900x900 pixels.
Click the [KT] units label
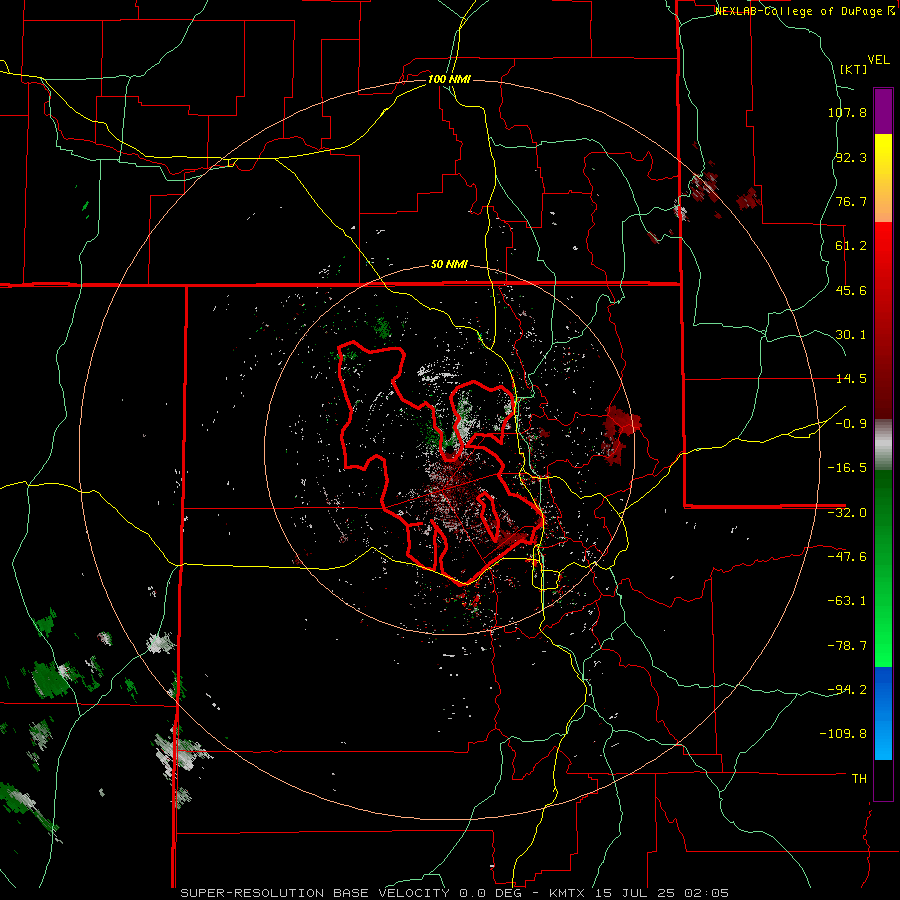pyautogui.click(x=854, y=69)
